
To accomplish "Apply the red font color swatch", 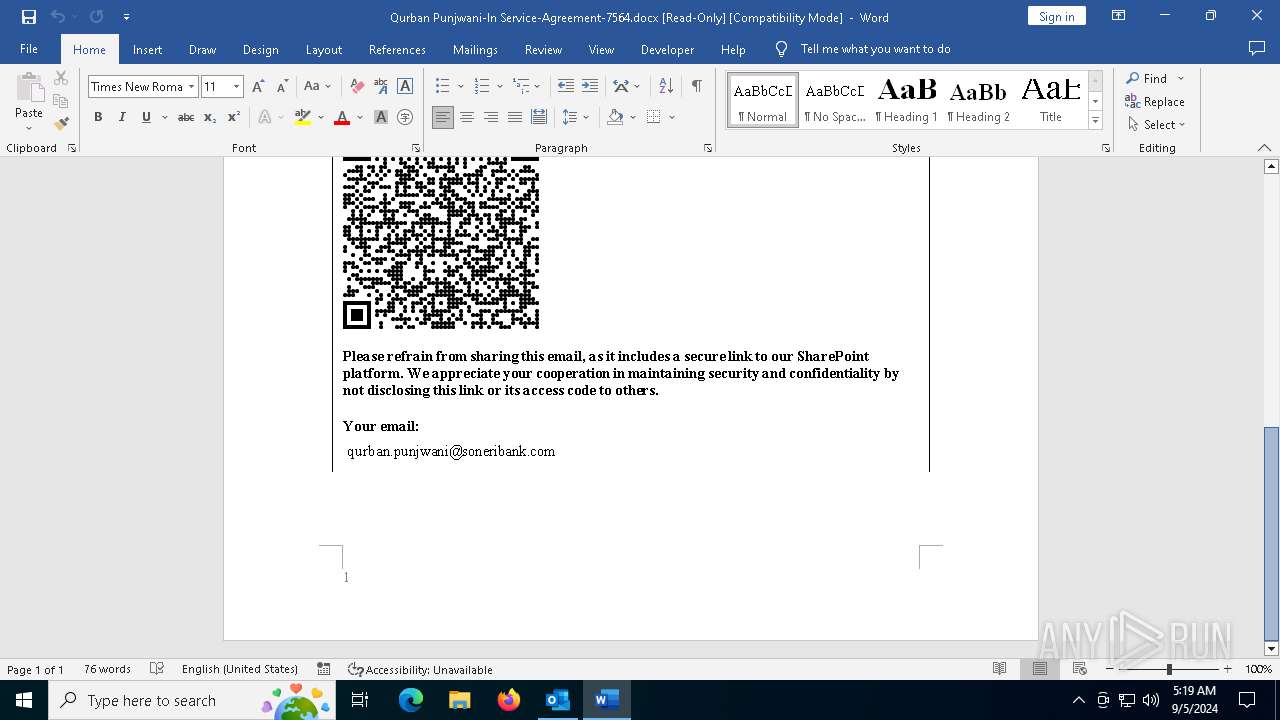I will click(x=342, y=117).
